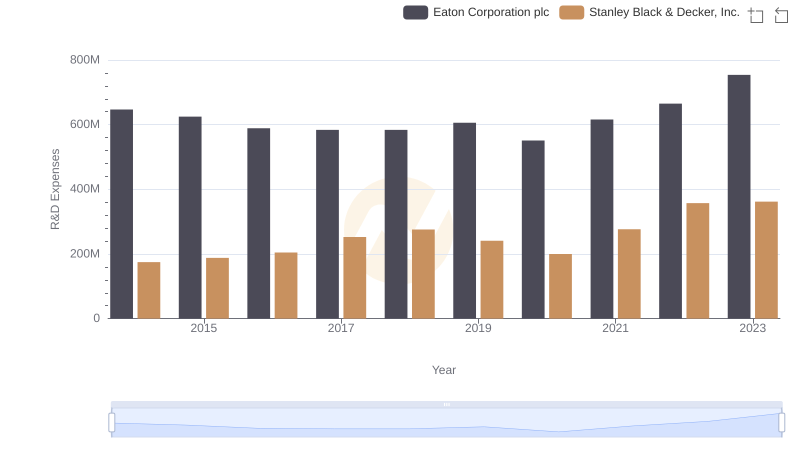Click the dark Eaton legend color swatch
The width and height of the screenshot is (800, 461).
pos(415,13)
